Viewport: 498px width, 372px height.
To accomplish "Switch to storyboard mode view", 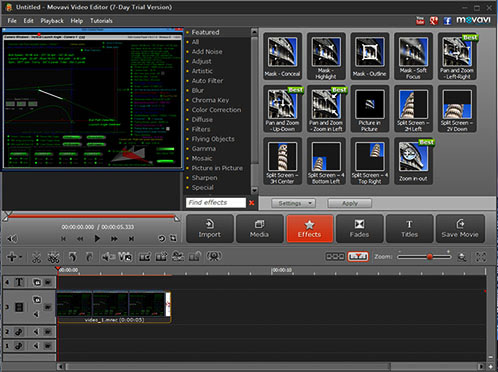I will click(x=335, y=257).
